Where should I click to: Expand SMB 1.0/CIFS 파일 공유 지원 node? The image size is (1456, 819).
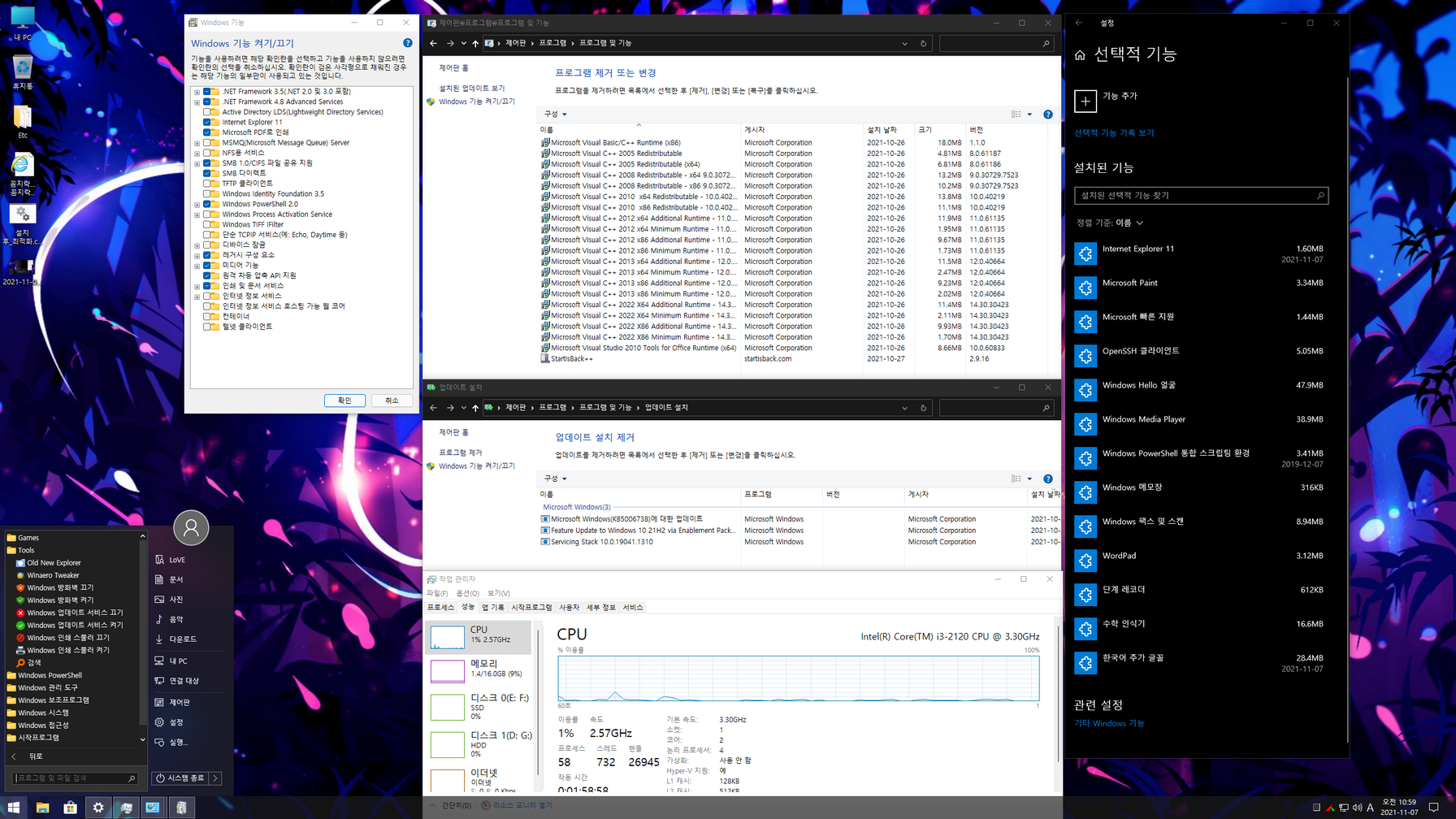tap(197, 163)
